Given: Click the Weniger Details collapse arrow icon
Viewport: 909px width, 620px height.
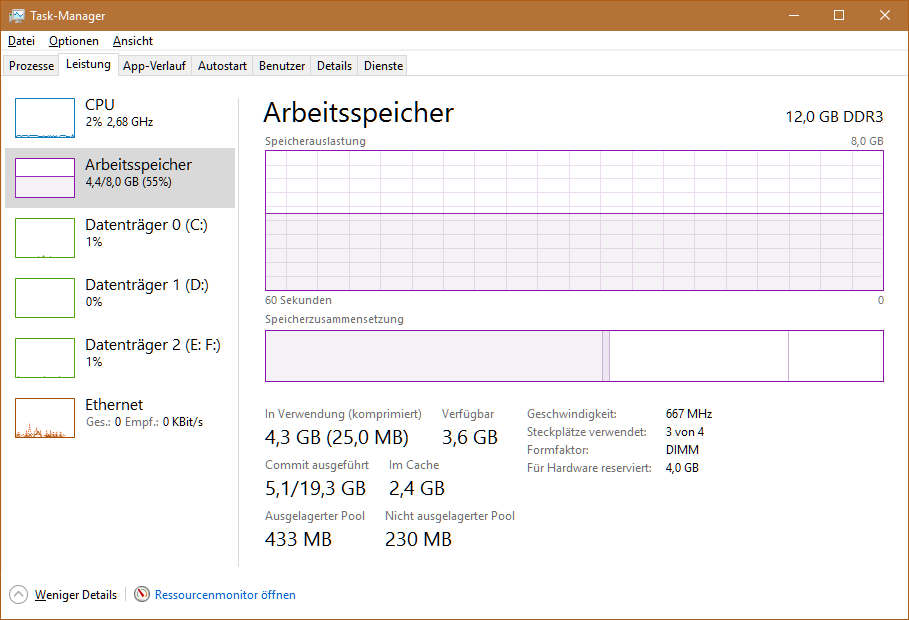Looking at the screenshot, I should [19, 594].
